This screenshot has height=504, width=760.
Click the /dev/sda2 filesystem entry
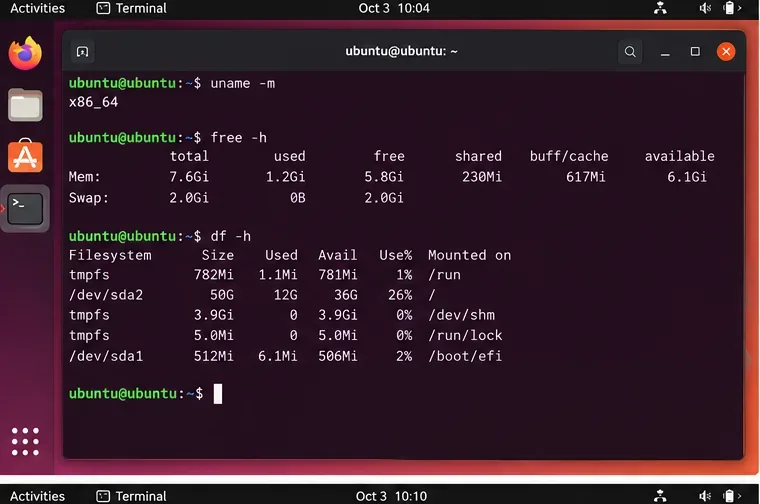pos(106,295)
